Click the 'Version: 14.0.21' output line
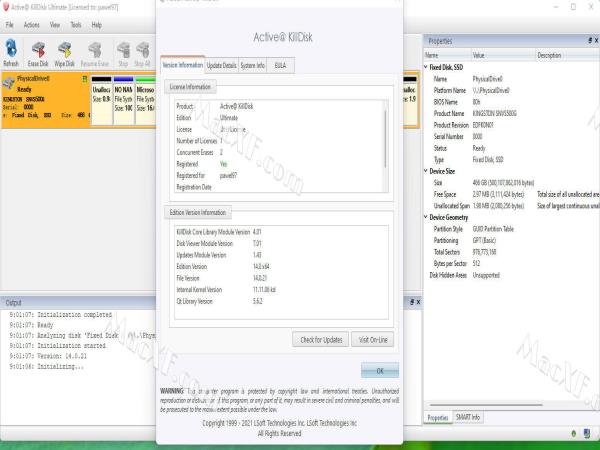 click(48, 356)
